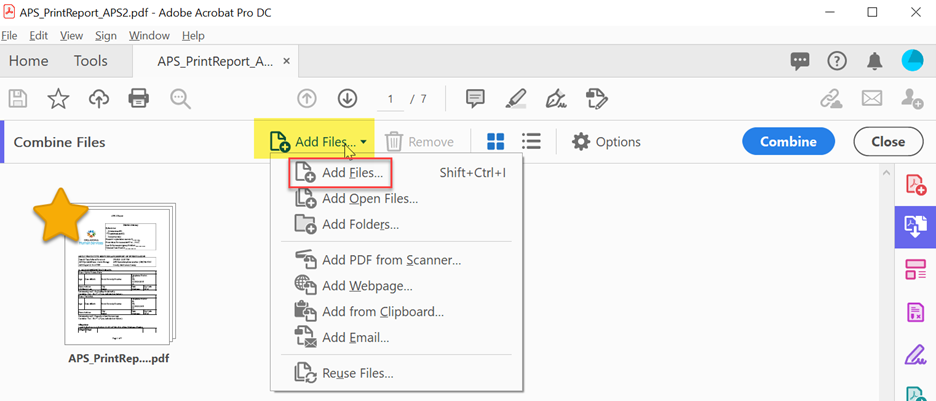Screen dimensions: 936x401
Task: Open the account profile avatar
Action: click(912, 60)
